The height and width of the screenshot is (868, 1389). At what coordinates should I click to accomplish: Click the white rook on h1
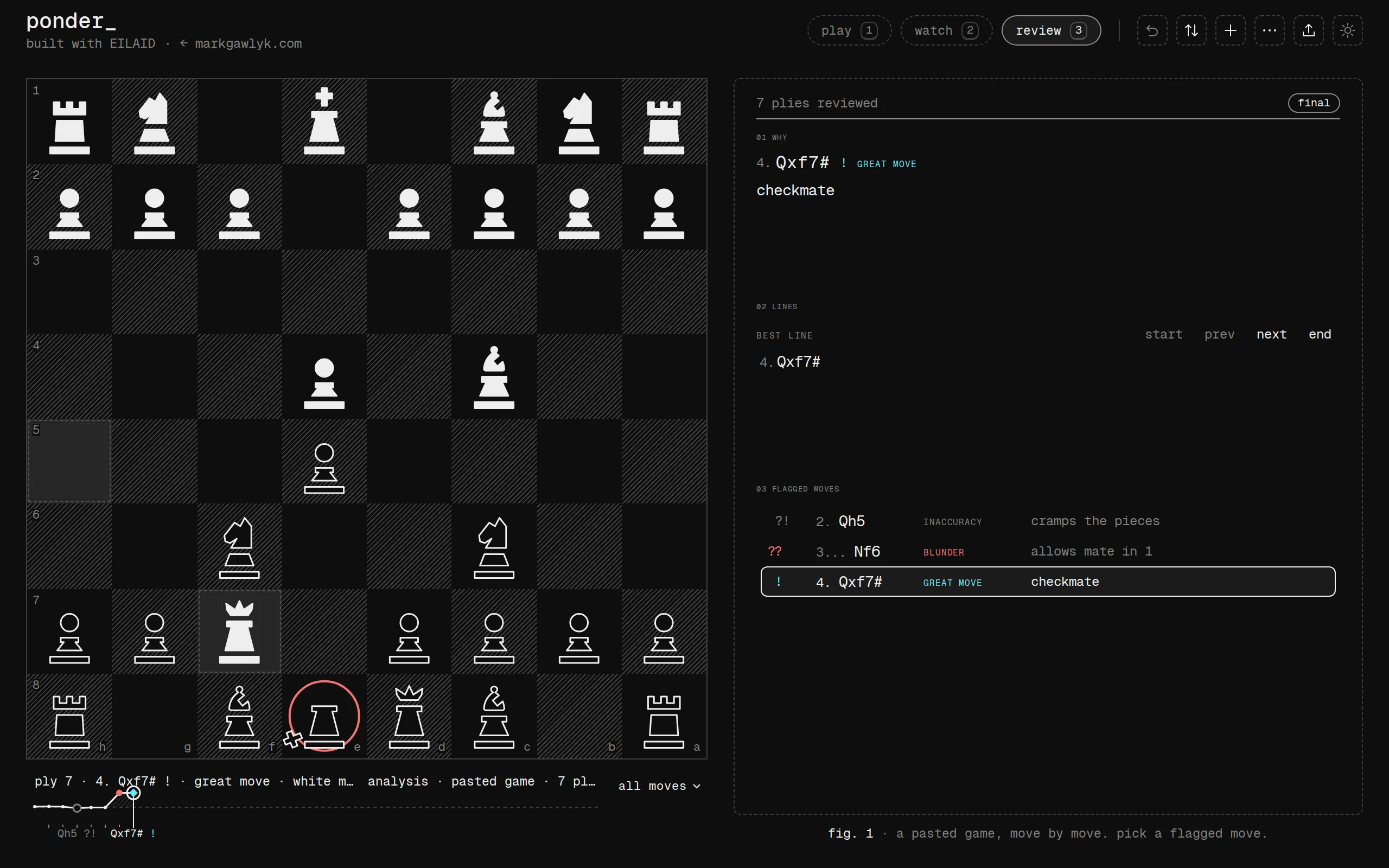(x=69, y=127)
